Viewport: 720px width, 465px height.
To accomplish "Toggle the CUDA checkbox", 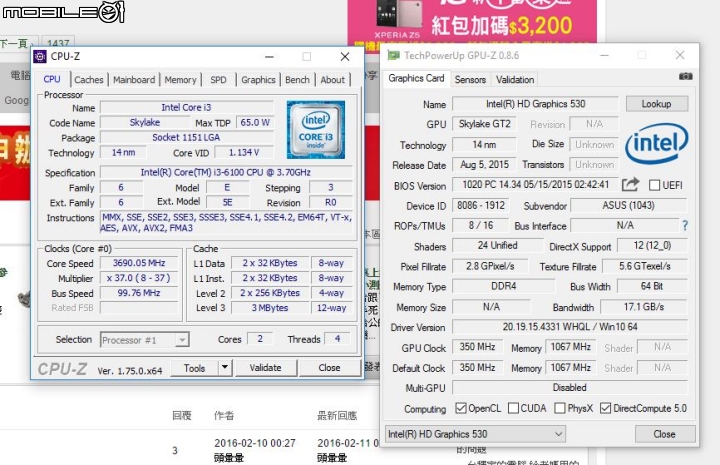I will [513, 408].
